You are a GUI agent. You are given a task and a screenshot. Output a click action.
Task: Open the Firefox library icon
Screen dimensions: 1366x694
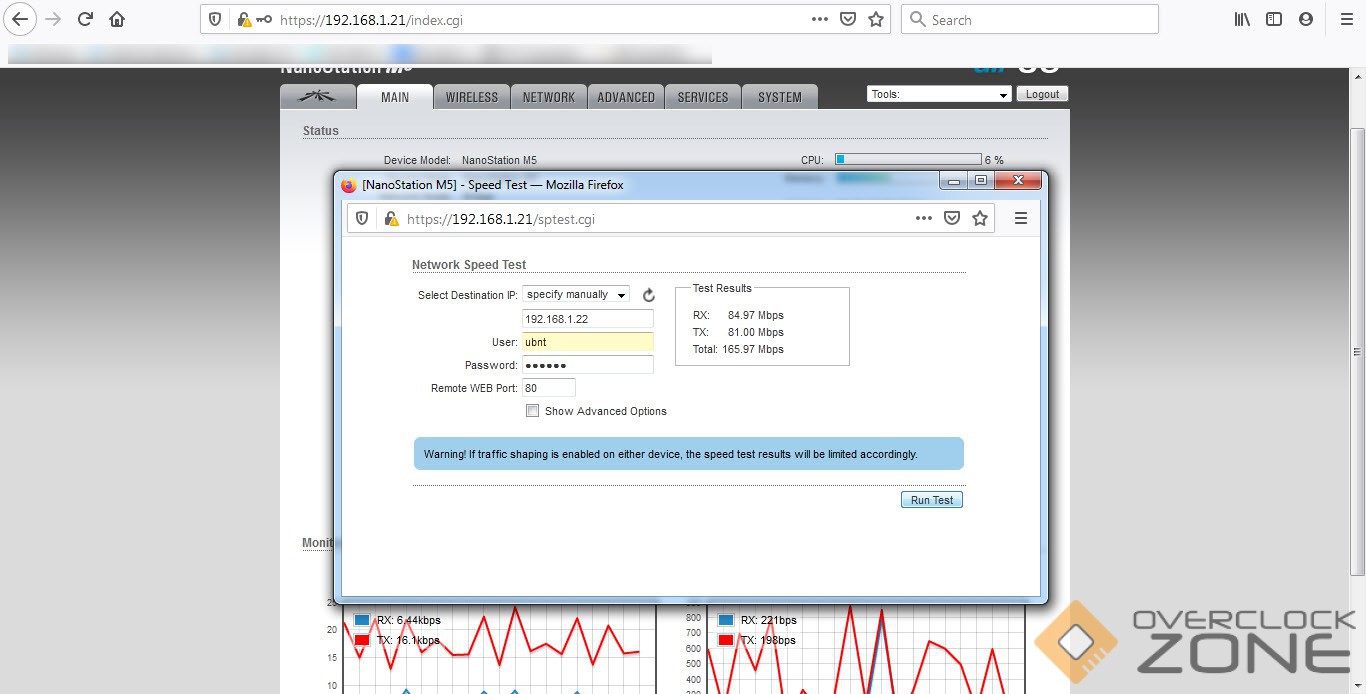click(1242, 19)
